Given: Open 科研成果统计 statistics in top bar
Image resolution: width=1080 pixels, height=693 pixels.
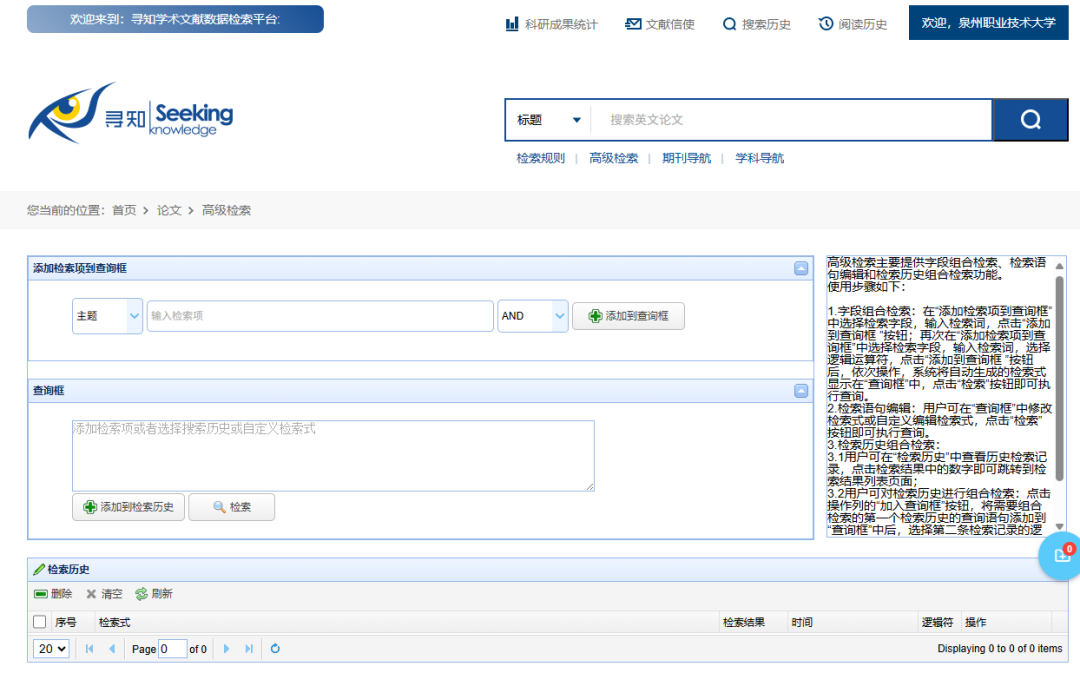Looking at the screenshot, I should pos(551,24).
